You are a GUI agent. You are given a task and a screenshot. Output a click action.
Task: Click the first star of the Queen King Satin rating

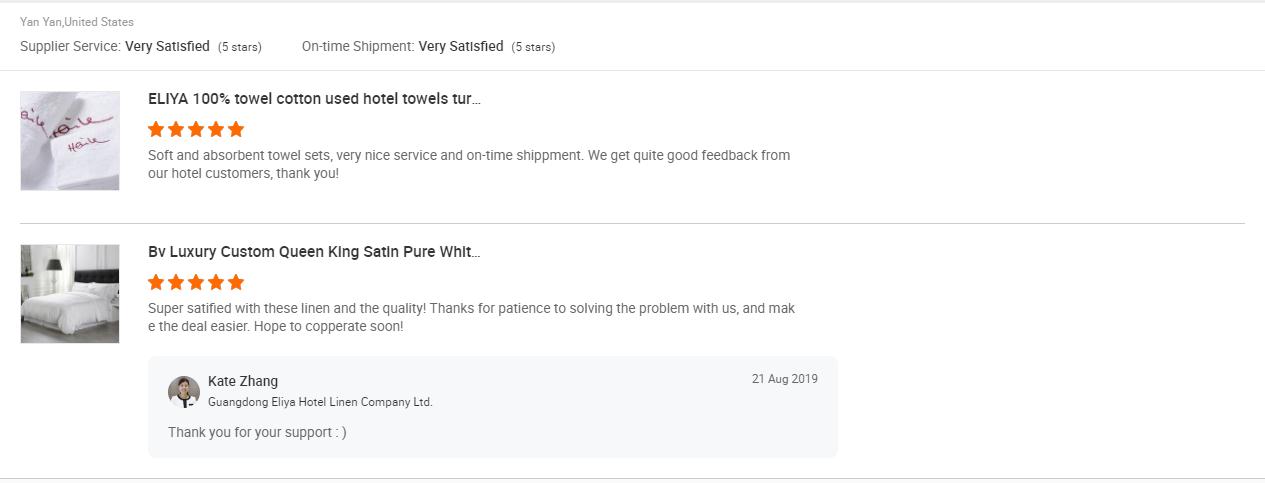pyautogui.click(x=156, y=282)
